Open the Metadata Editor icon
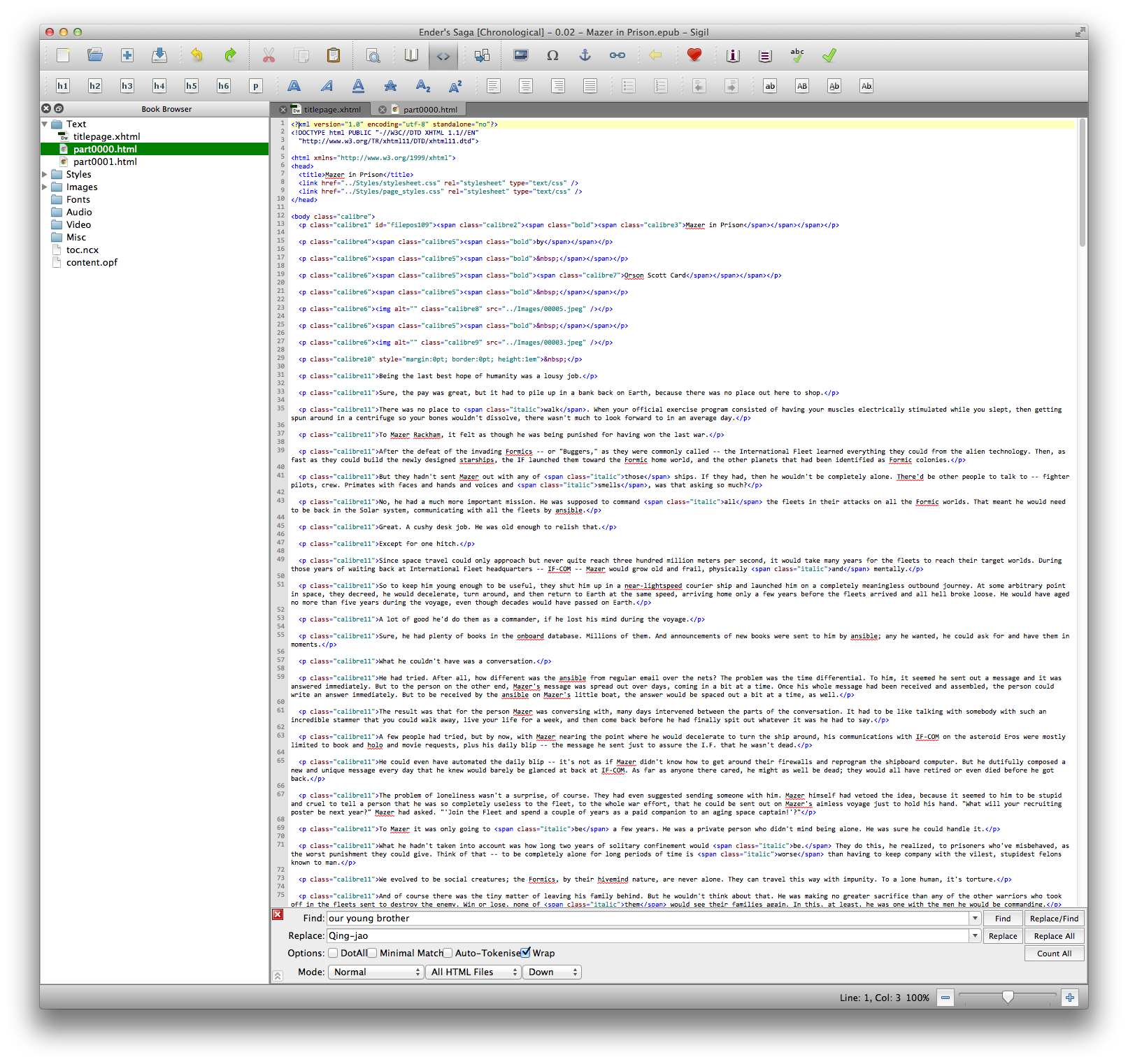Viewport: 1128px width, 1064px height. (733, 55)
